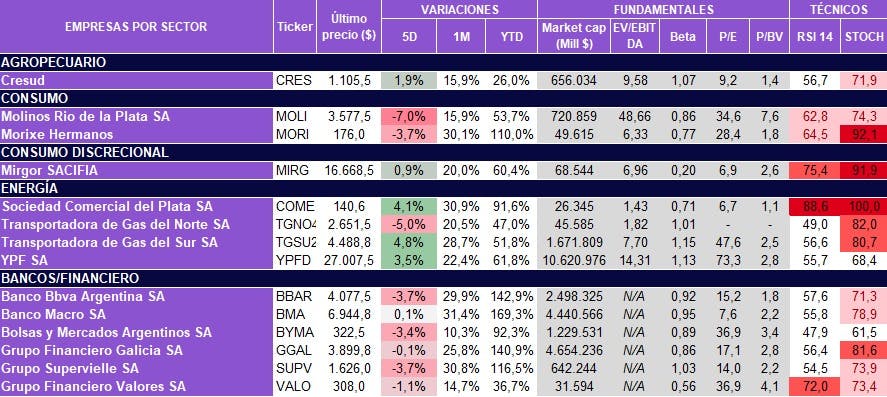Select the green 4,8% 5D cell
887x397 pixels.
pos(408,242)
